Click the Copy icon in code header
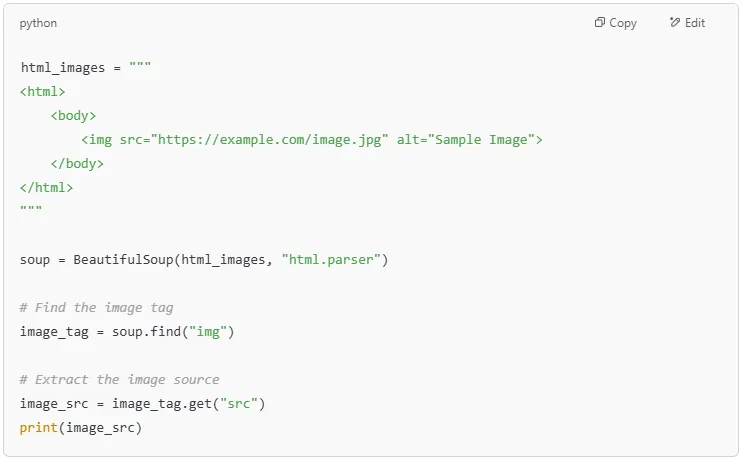 click(600, 23)
